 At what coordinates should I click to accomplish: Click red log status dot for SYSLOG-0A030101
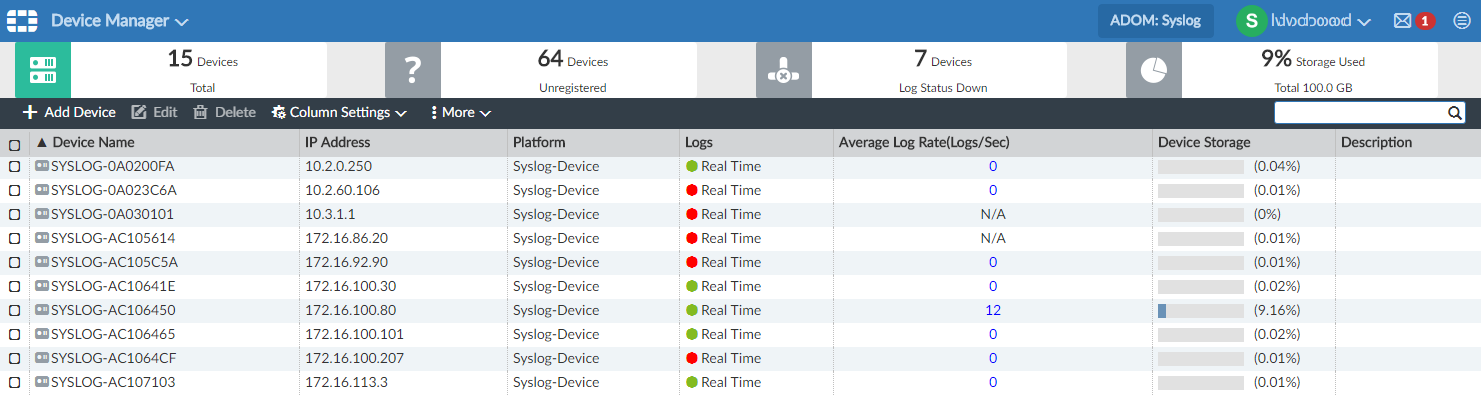[691, 214]
